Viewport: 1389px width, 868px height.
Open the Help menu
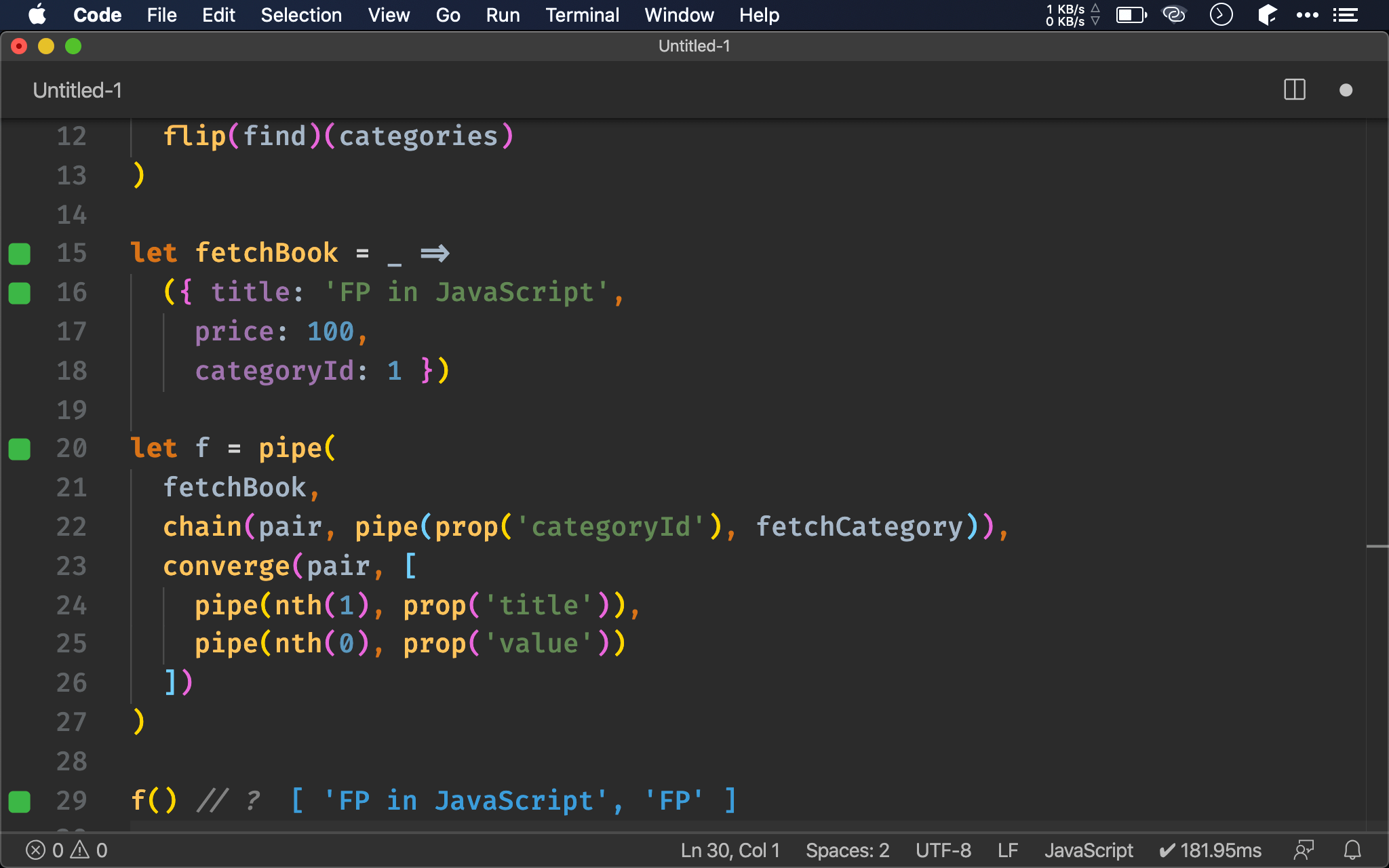coord(759,15)
